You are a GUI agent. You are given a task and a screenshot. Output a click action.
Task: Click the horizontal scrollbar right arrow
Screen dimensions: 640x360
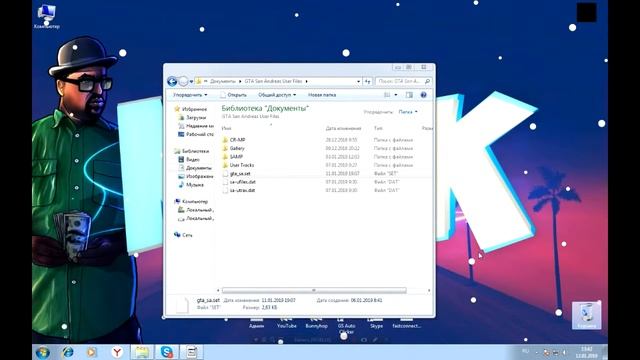point(429,290)
